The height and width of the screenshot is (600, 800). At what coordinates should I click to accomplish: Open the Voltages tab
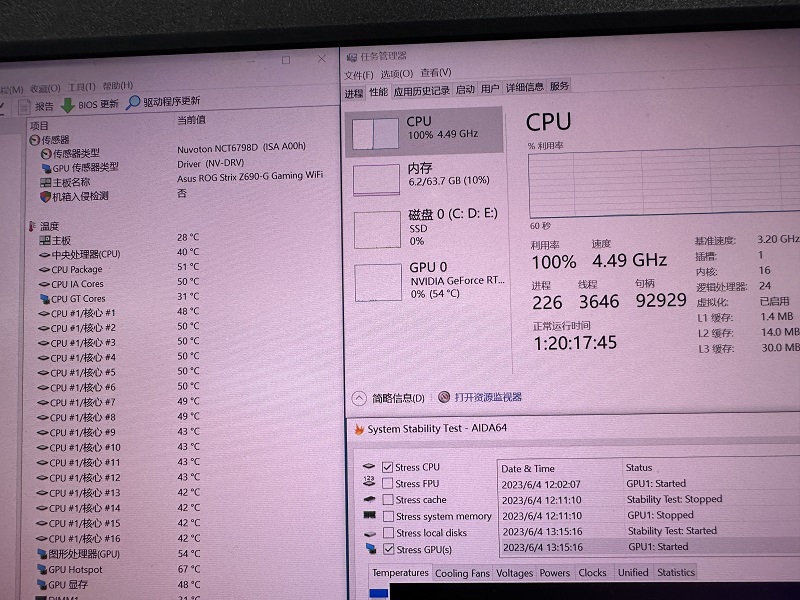[514, 573]
